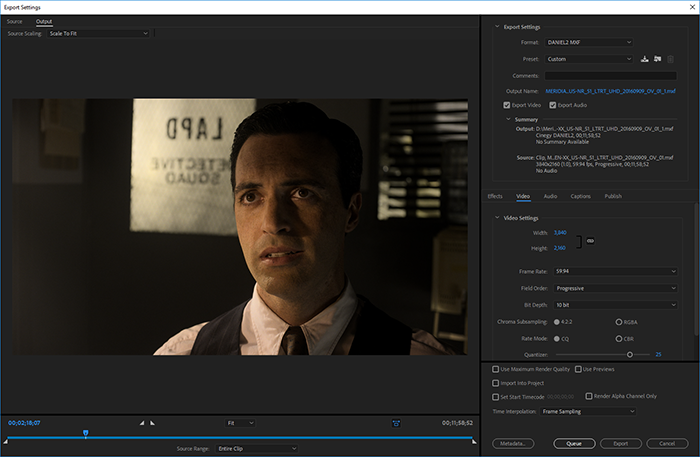The height and width of the screenshot is (457, 700).
Task: Open the Format dropdown showing DANIEL2 MXF
Action: 589,42
